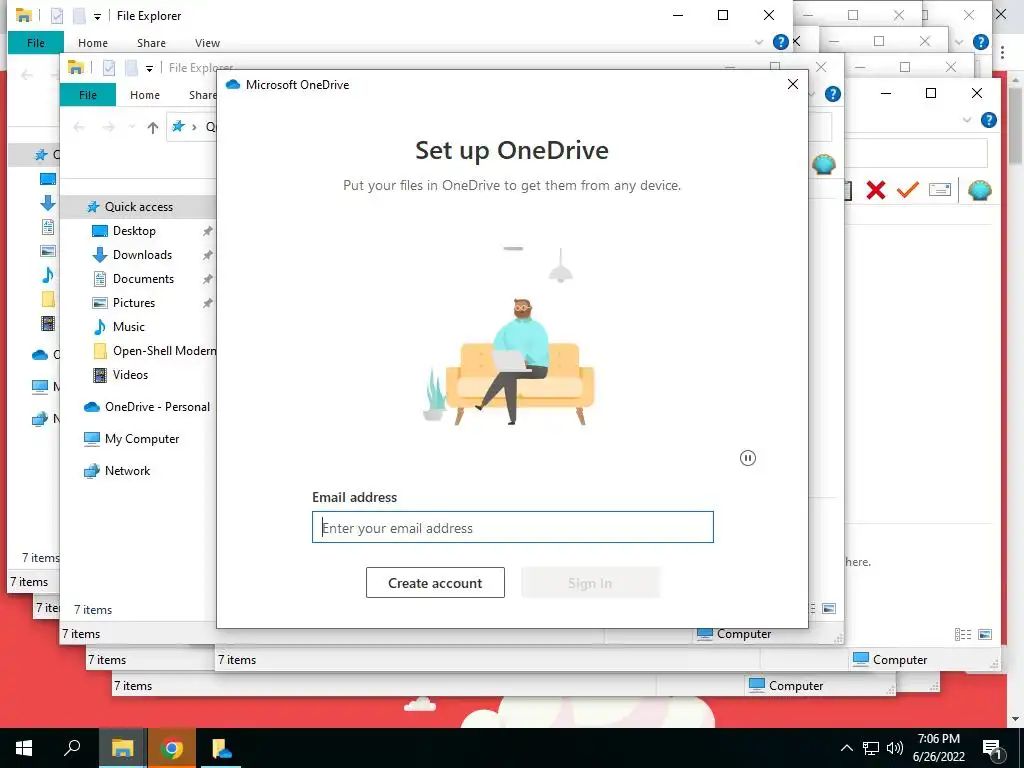
Task: Click the card icon beside the orange checkmark
Action: 940,190
